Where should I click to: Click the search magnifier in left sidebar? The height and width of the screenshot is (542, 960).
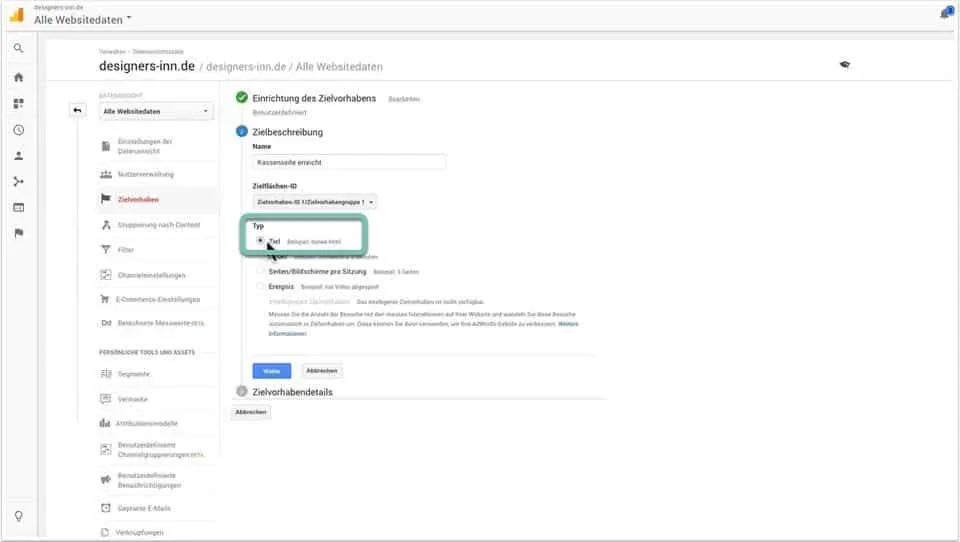tap(18, 48)
